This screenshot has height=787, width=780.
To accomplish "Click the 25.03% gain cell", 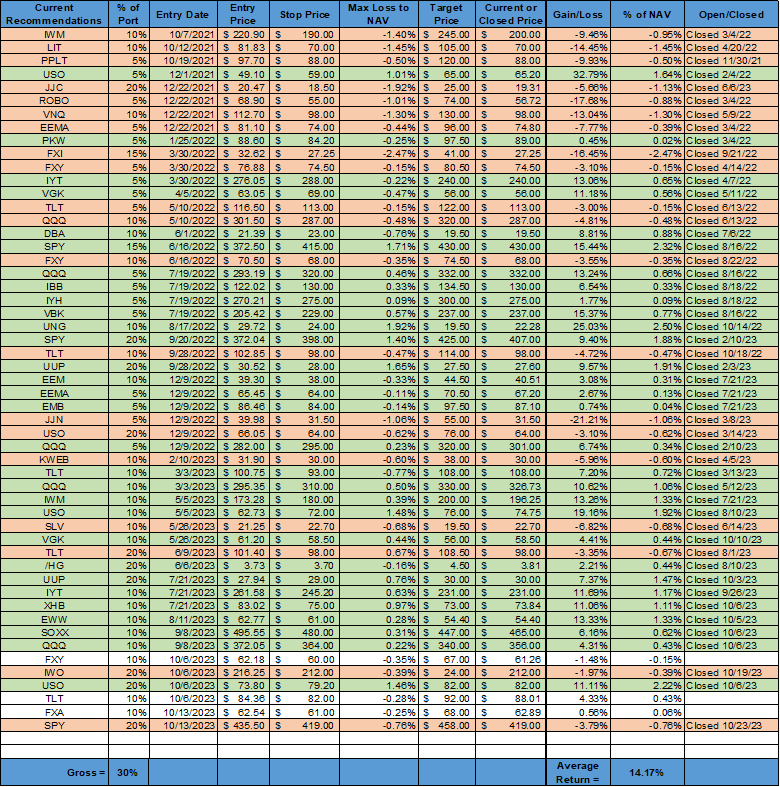I will [578, 326].
